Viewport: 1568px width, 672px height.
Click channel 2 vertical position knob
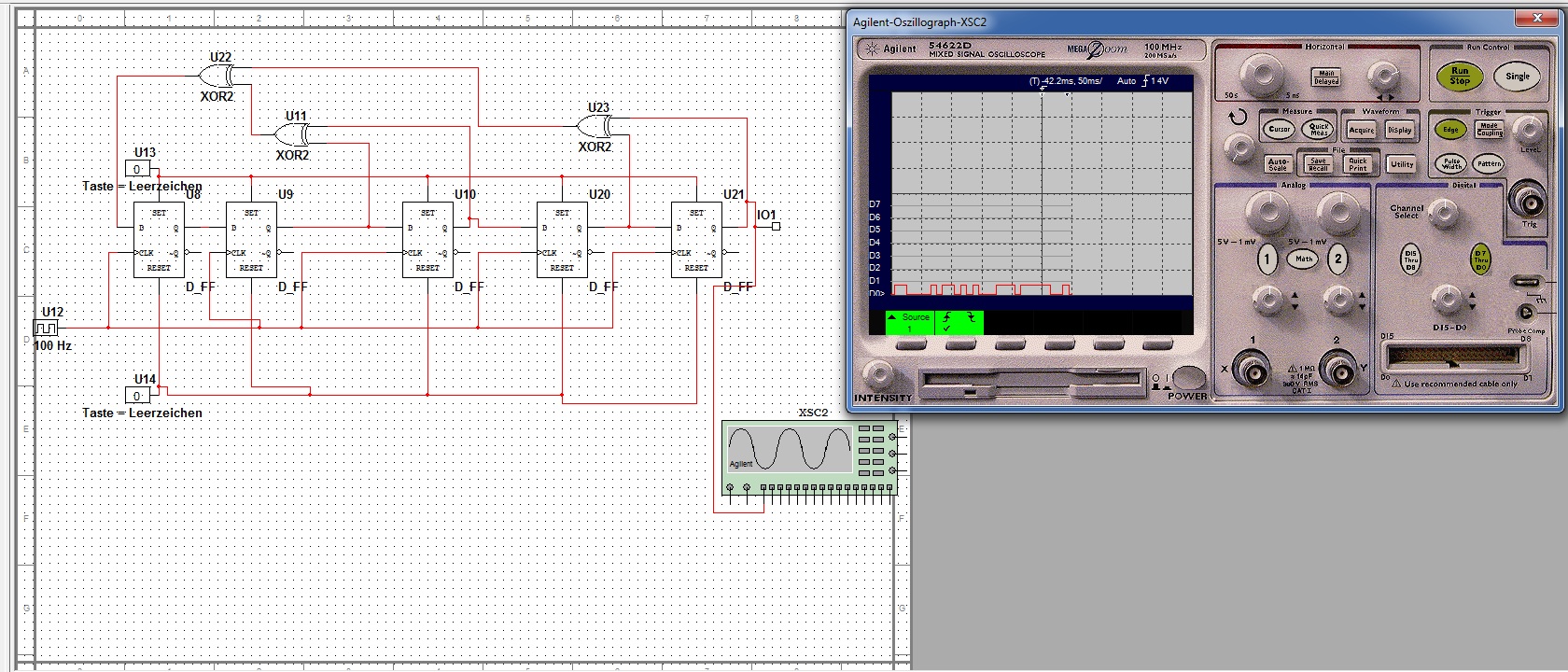click(x=1337, y=299)
